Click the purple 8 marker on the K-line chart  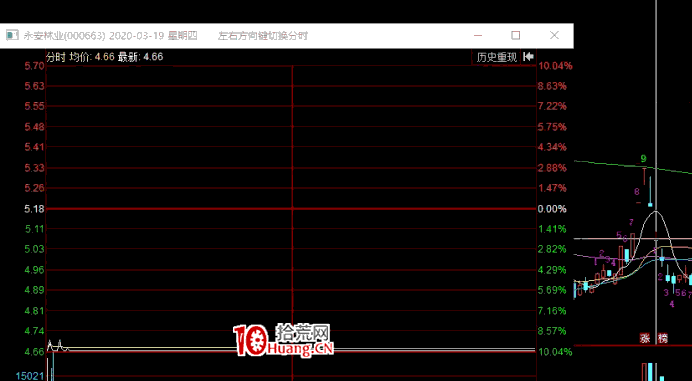637,192
